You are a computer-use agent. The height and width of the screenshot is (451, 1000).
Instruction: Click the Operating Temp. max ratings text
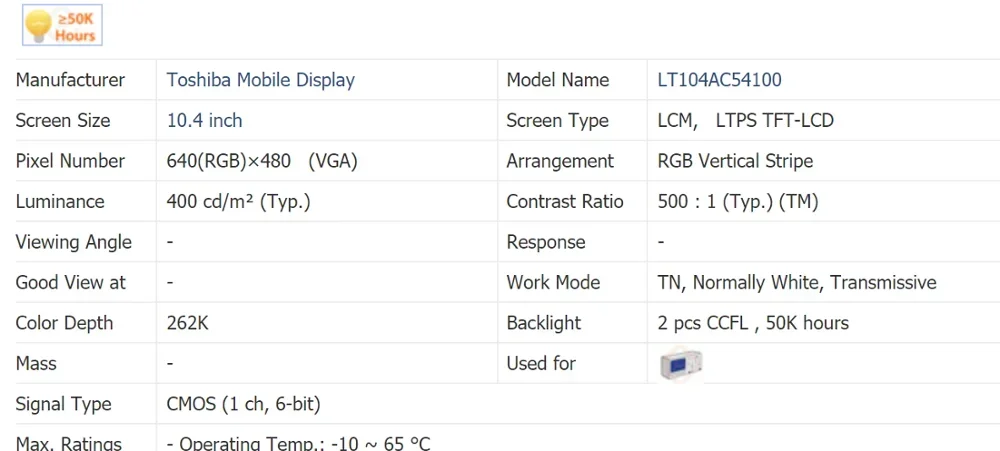pos(298,443)
